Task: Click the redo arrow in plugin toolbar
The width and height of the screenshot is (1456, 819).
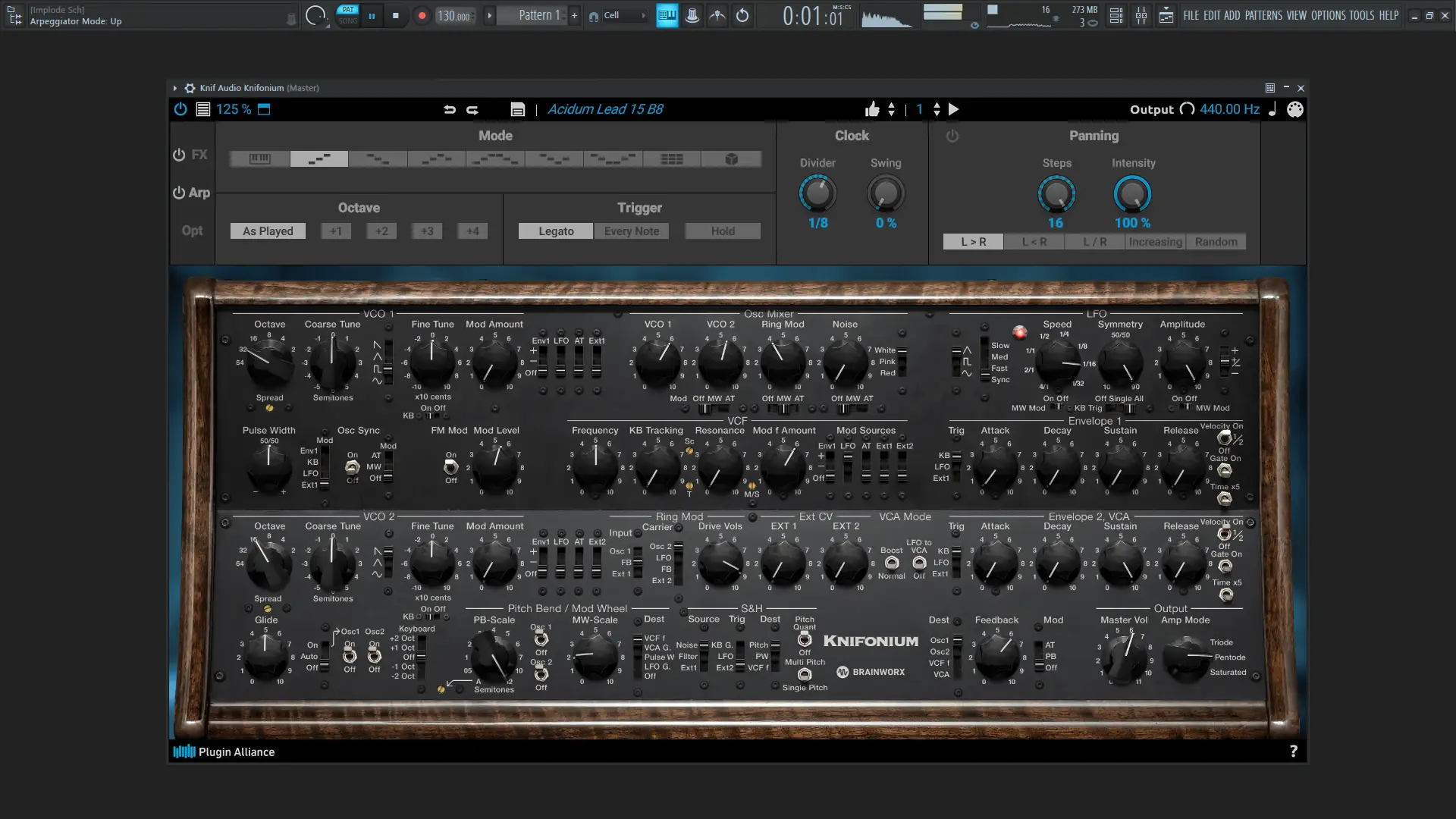Action: coord(472,109)
